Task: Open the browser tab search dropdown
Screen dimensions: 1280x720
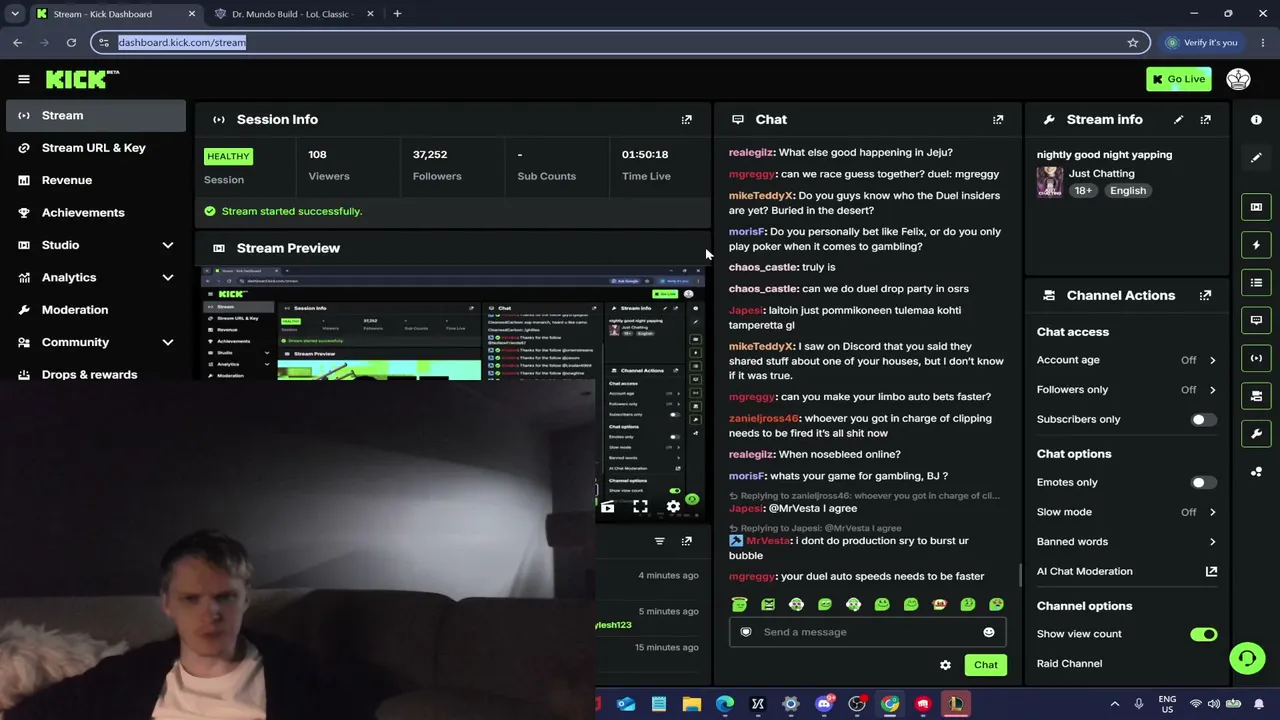Action: pos(15,14)
